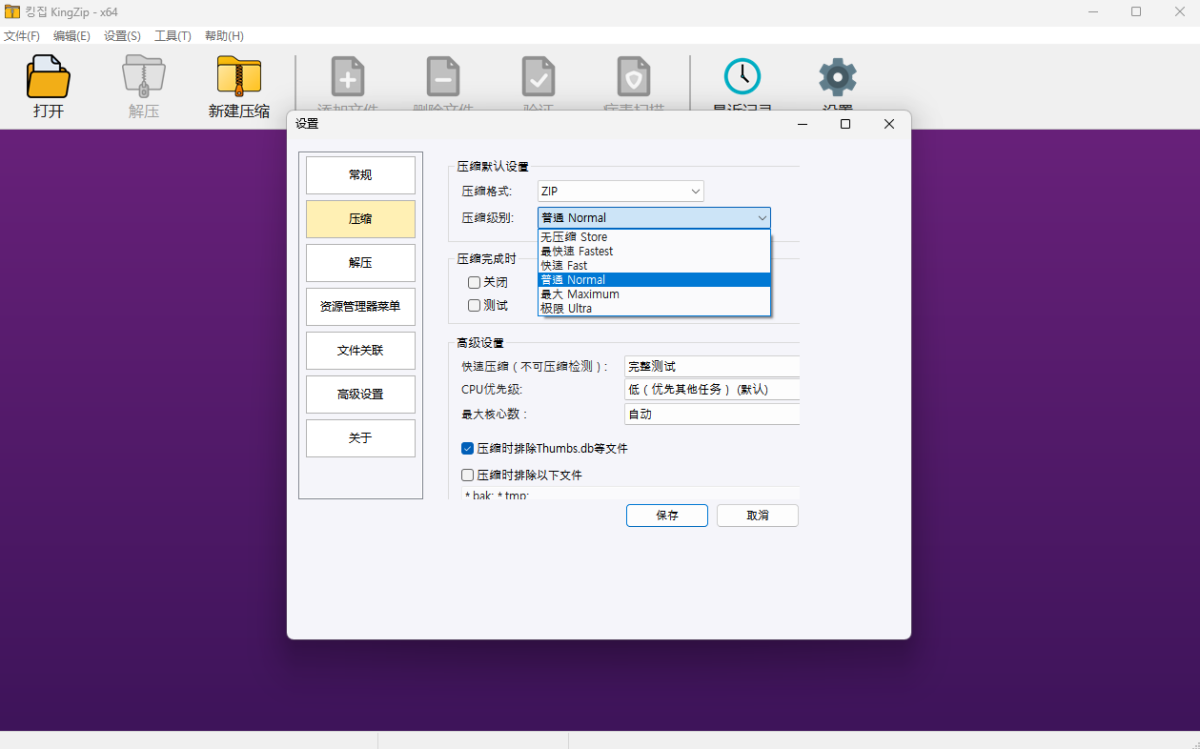
Task: Uncheck 压缩时排除Thumbs.db等文件 option
Action: 467,448
